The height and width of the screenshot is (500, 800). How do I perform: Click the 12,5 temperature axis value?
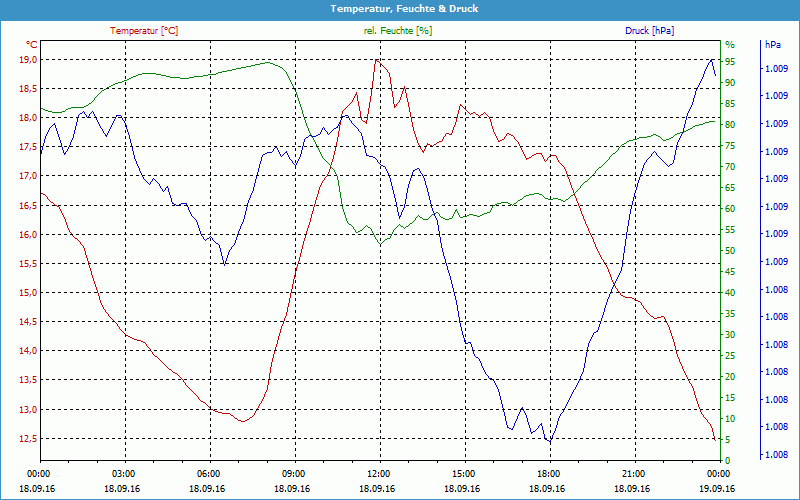[29, 439]
